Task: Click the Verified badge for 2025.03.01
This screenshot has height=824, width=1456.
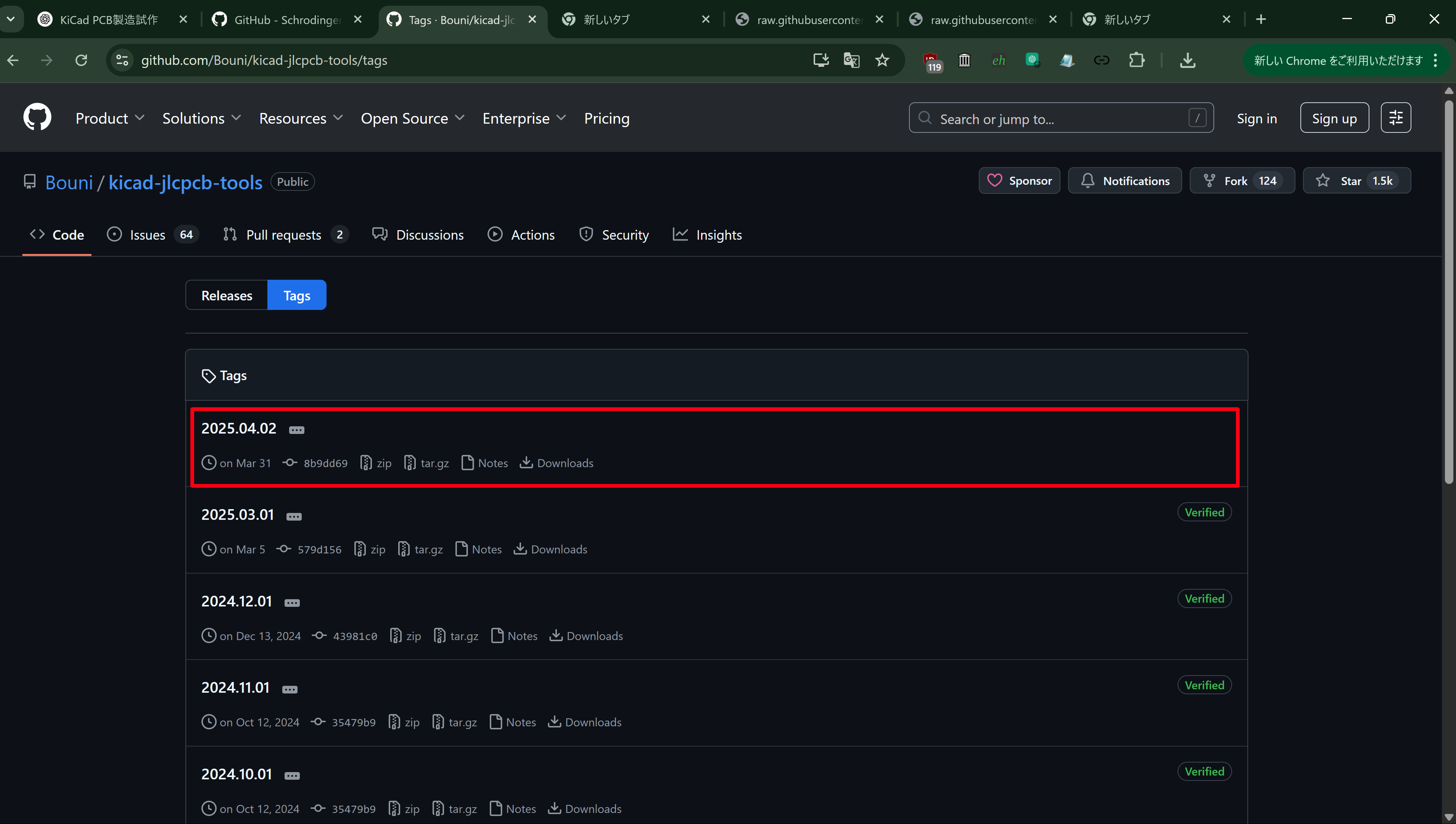Action: pyautogui.click(x=1204, y=512)
